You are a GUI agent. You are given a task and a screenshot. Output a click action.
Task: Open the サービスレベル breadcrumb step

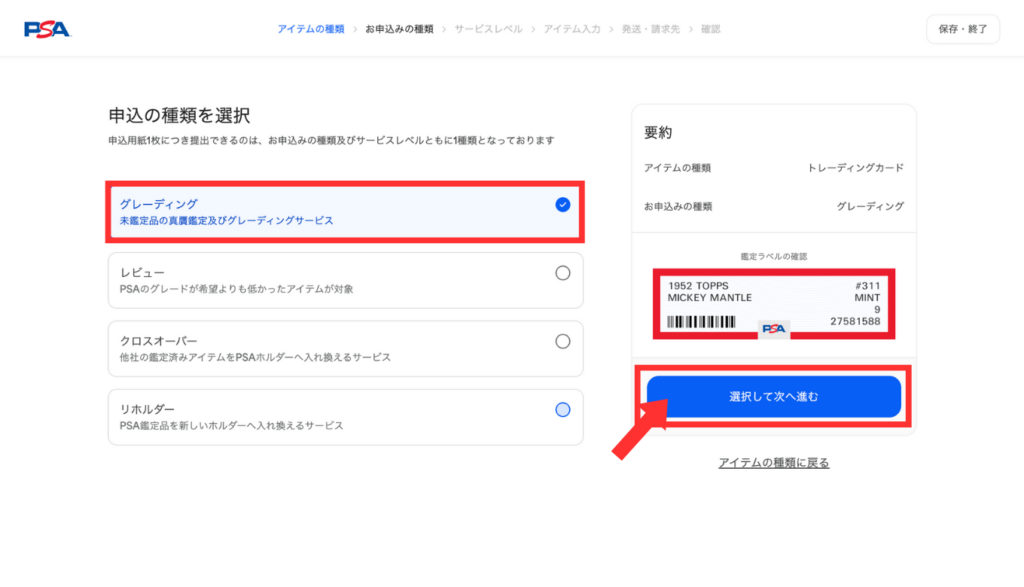[x=488, y=29]
